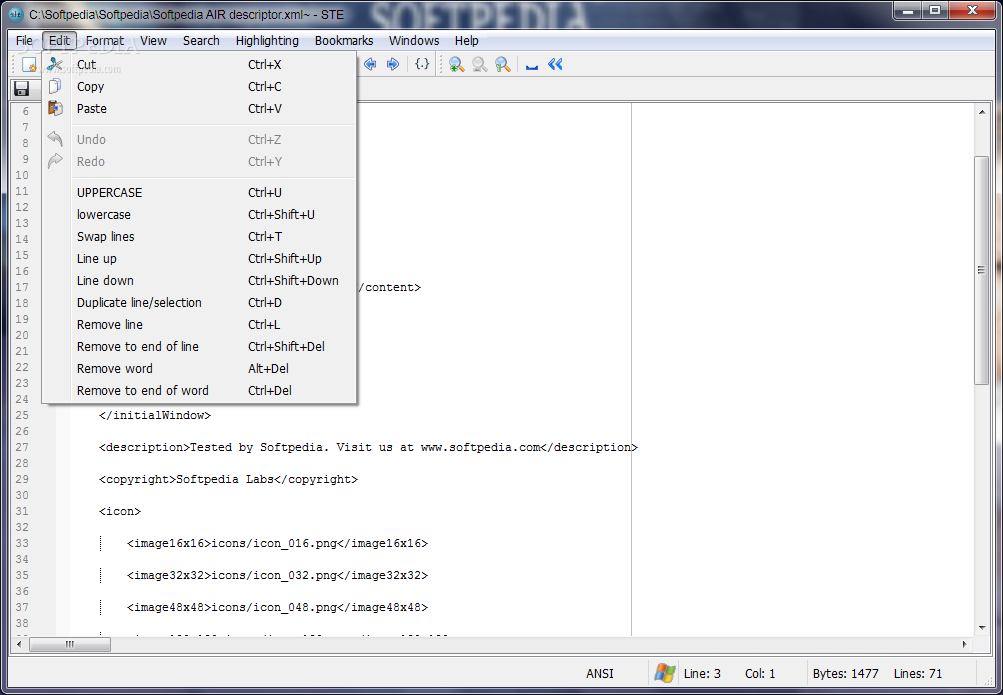Select Swap lines menu entry
This screenshot has width=1003, height=695.
tap(199, 237)
